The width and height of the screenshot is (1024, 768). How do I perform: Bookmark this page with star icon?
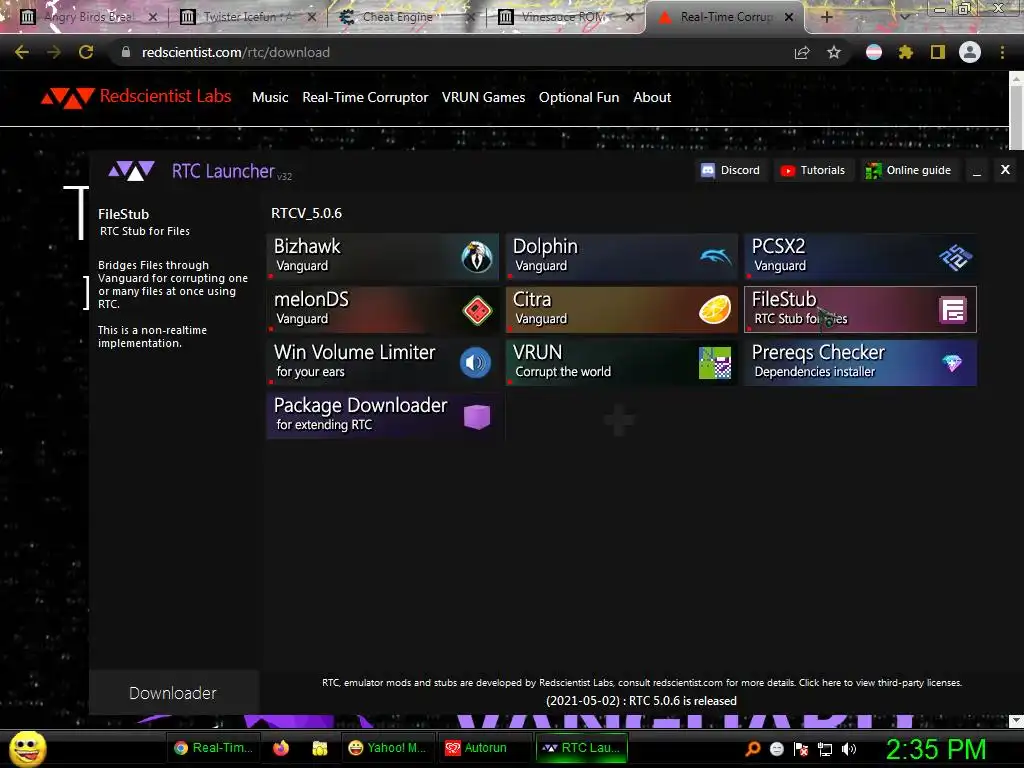pos(834,52)
